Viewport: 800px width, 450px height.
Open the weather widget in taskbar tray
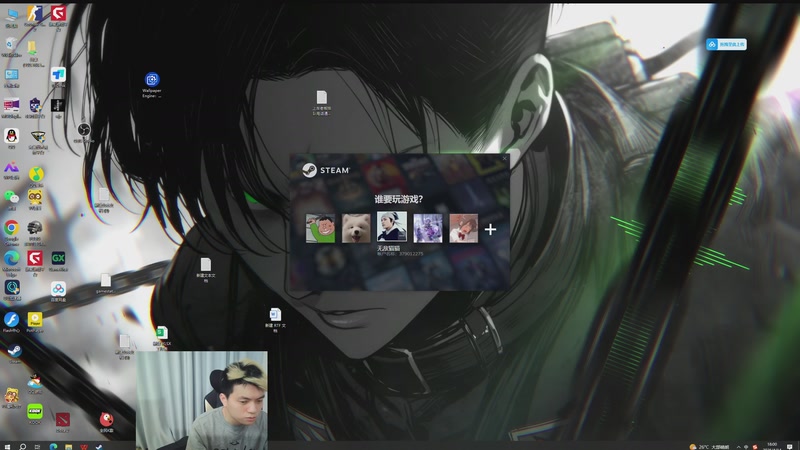pyautogui.click(x=709, y=446)
